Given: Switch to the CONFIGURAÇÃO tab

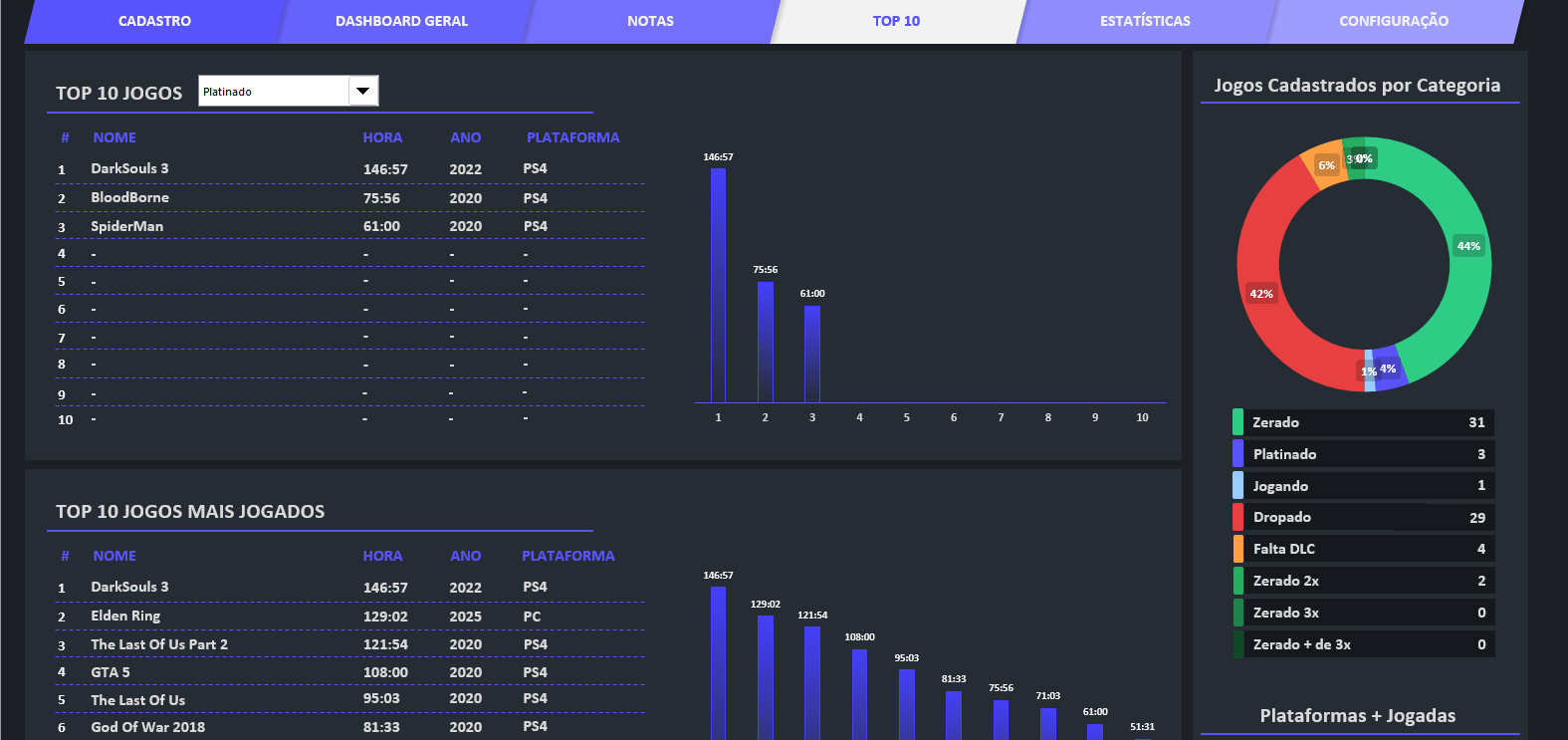Looking at the screenshot, I should (x=1394, y=21).
